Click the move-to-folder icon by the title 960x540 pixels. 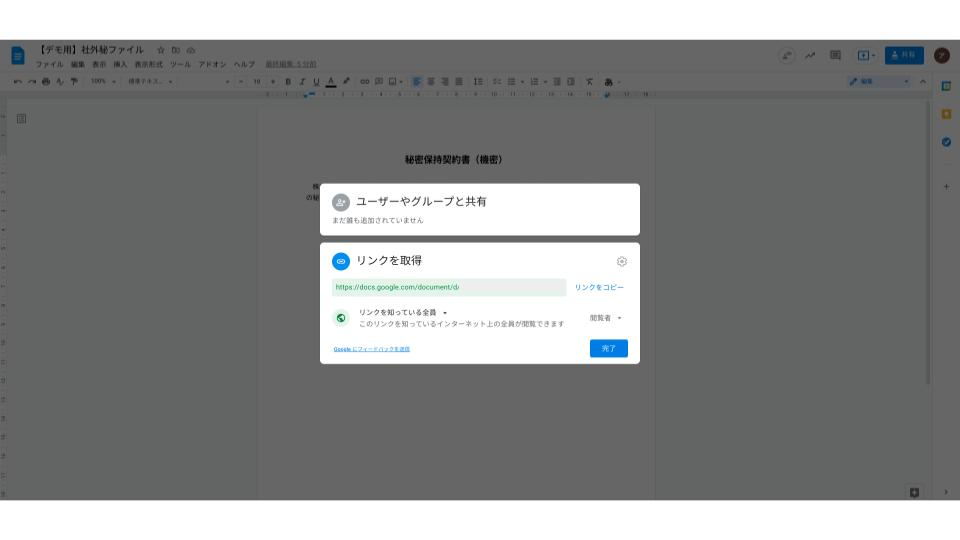pos(176,50)
